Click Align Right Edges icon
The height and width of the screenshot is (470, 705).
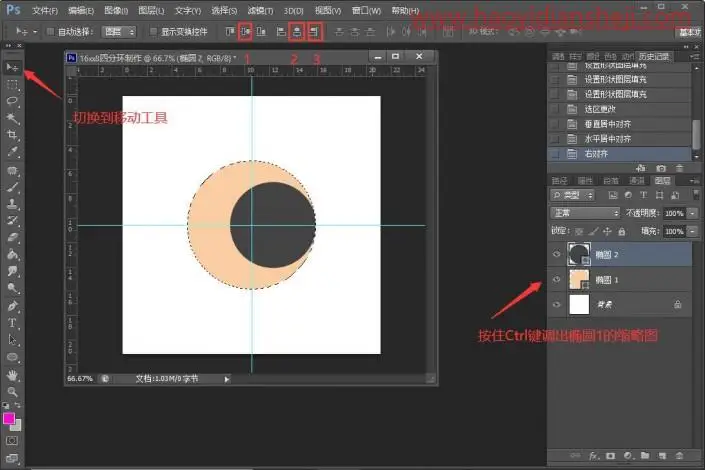(314, 31)
